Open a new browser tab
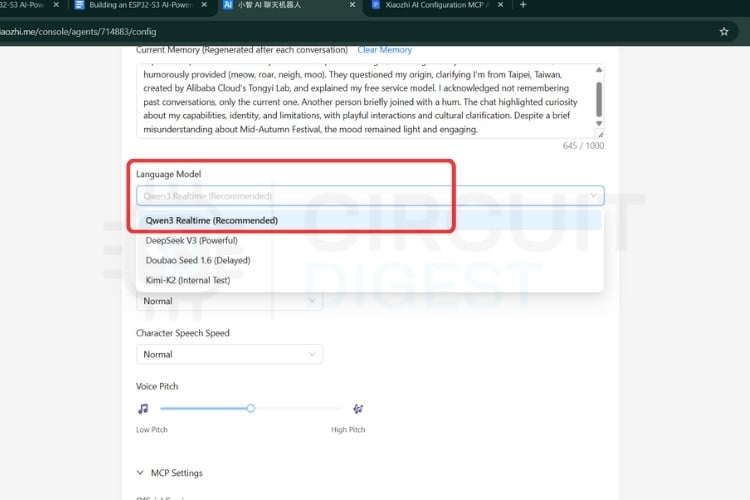Image resolution: width=750 pixels, height=500 pixels. pyautogui.click(x=523, y=5)
